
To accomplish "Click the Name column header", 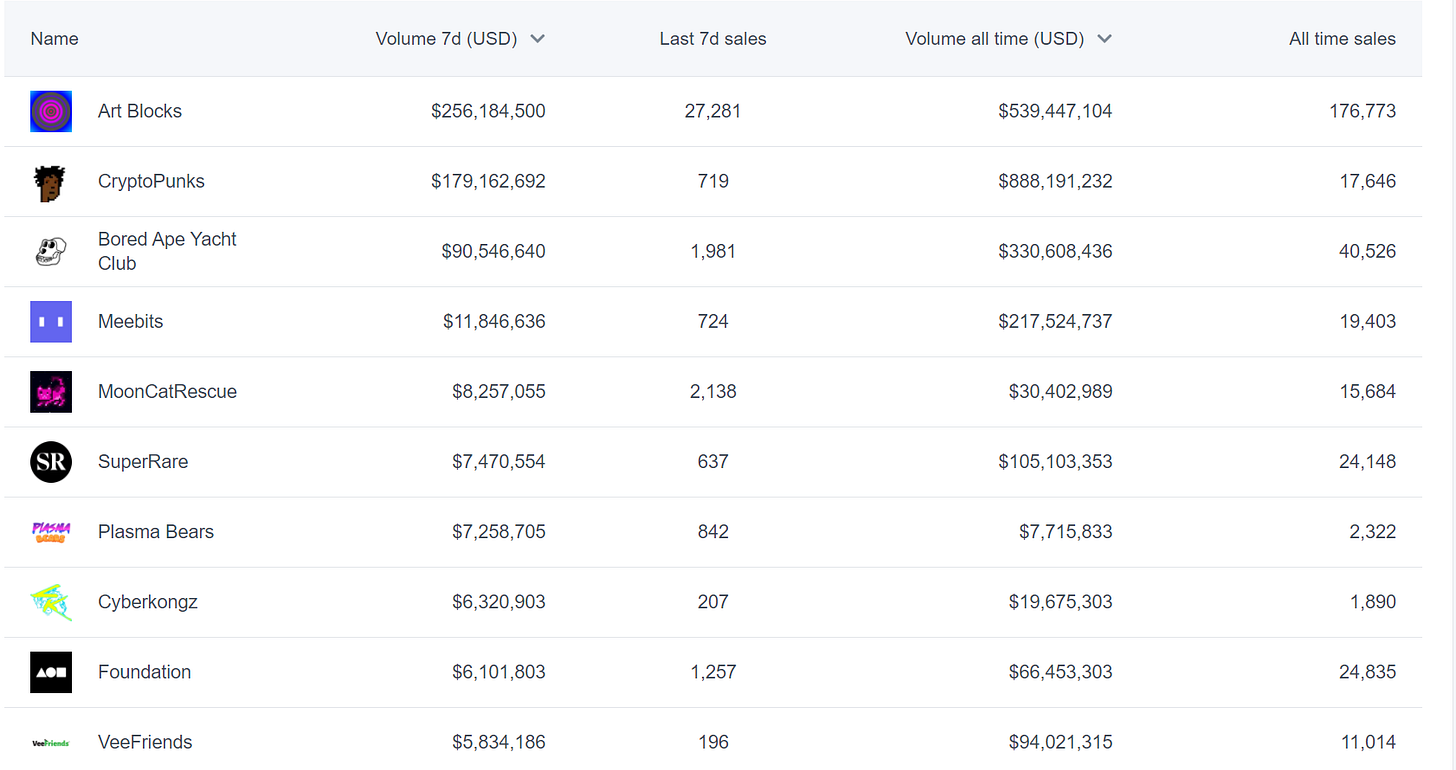I will click(54, 39).
